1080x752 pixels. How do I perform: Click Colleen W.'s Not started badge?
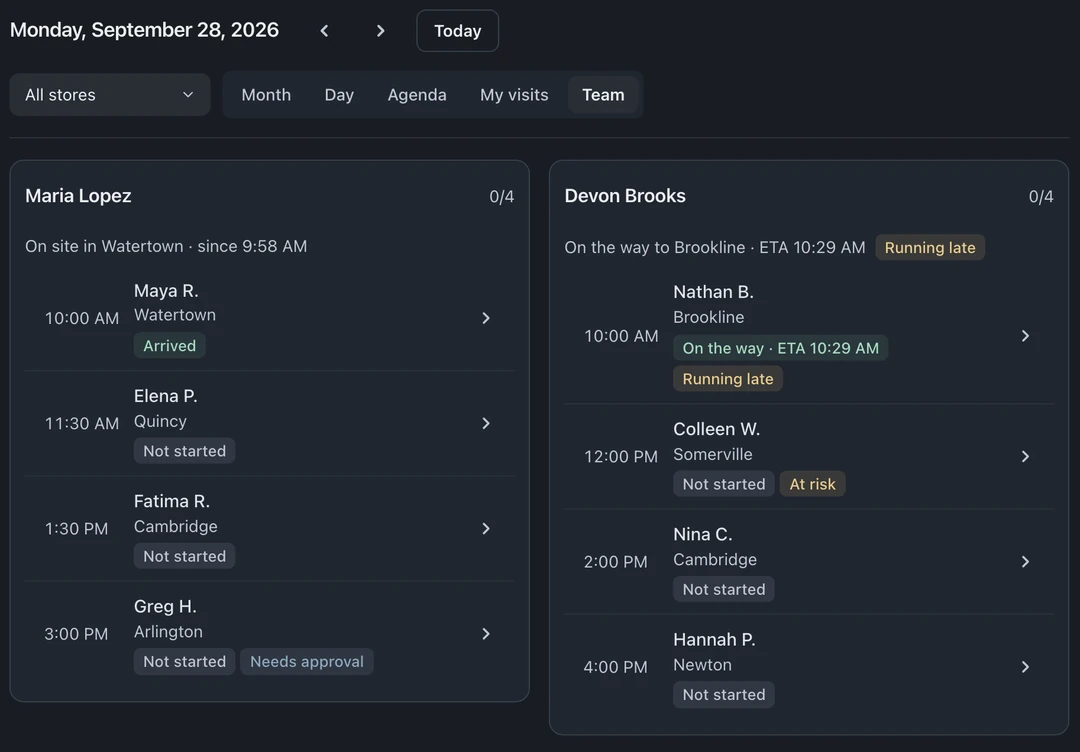[723, 484]
